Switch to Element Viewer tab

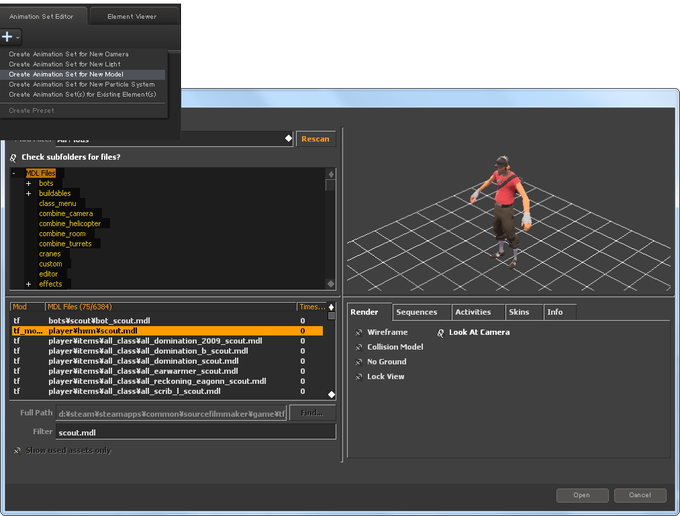(132, 16)
